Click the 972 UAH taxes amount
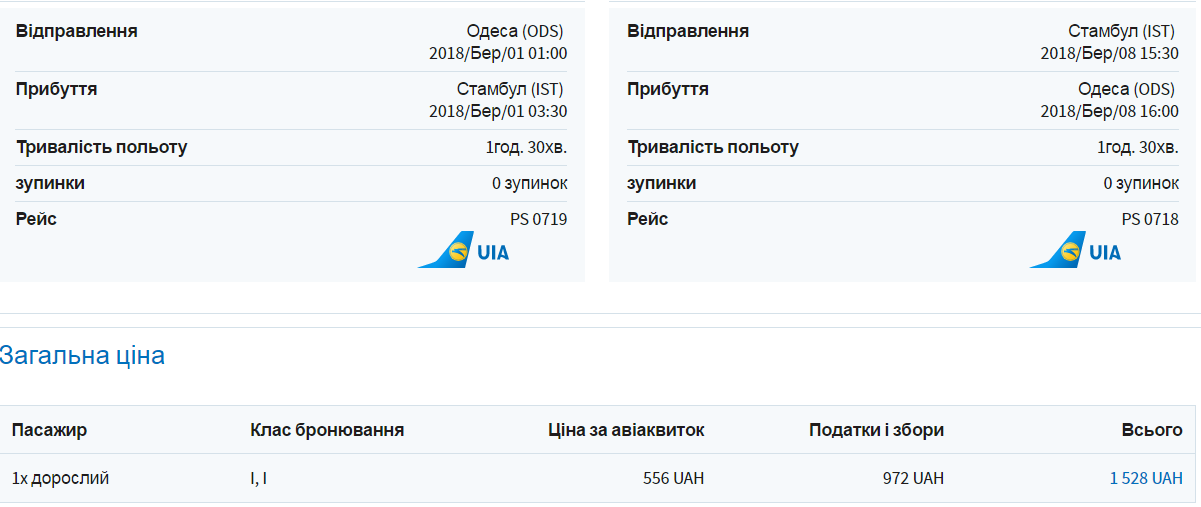Image resolution: width=1201 pixels, height=507 pixels. (913, 478)
